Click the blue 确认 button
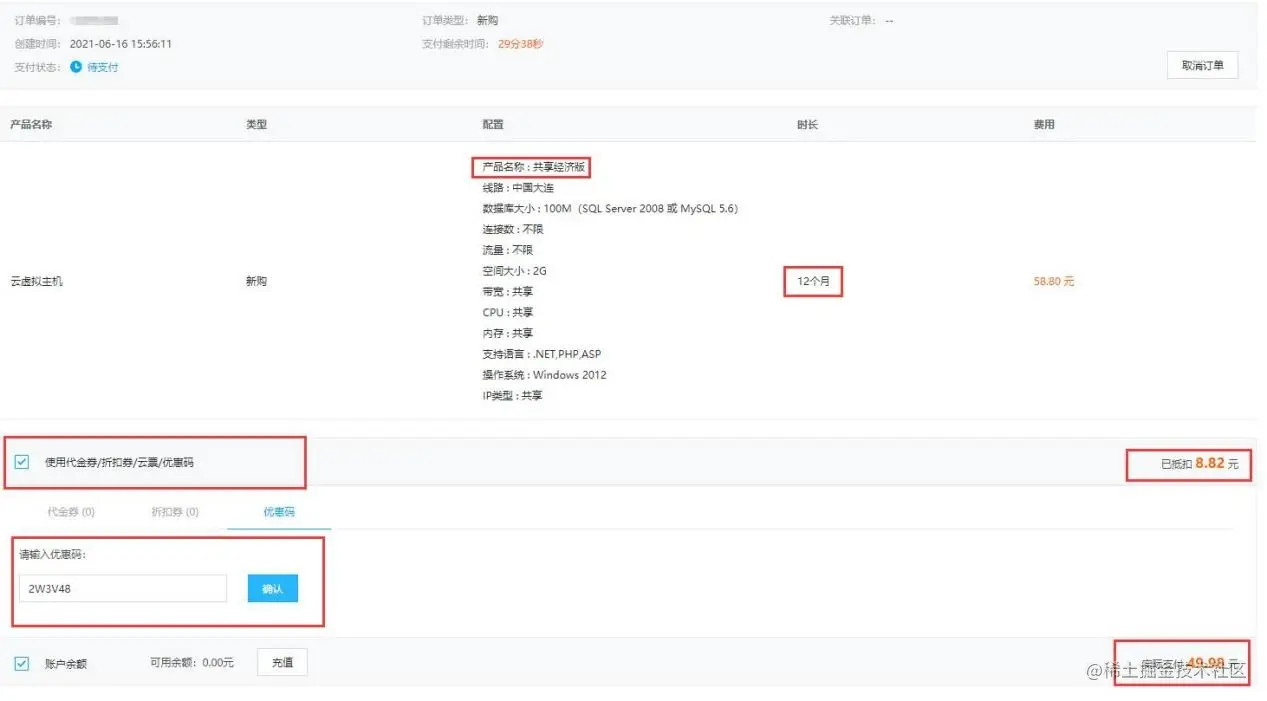1267x701 pixels. 273,588
